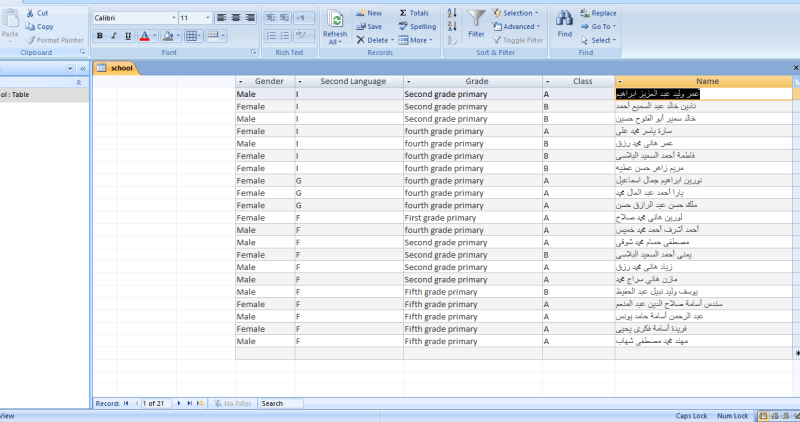Go to last record in navigator
This screenshot has width=800, height=422.
pyautogui.click(x=189, y=403)
